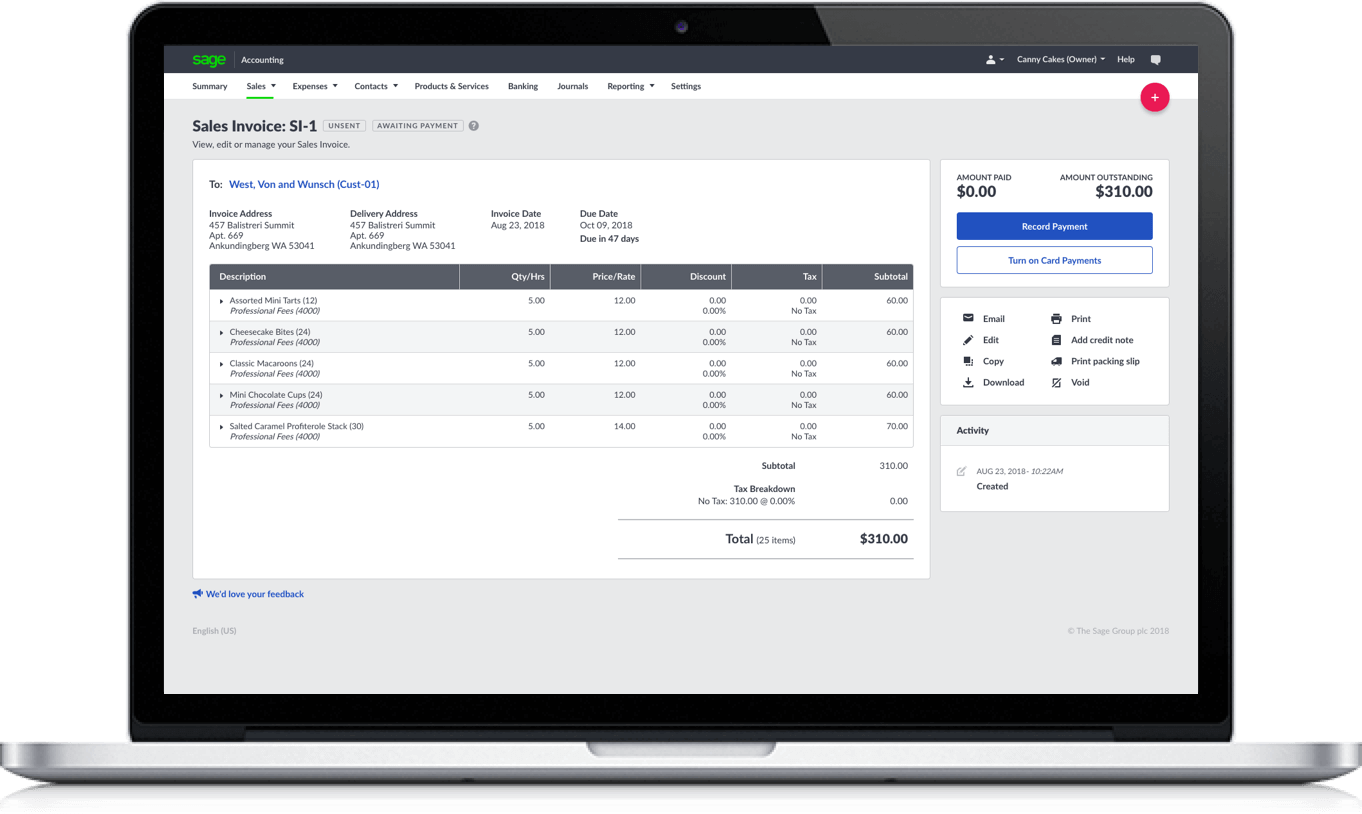Viewport: 1362px width, 814px height.
Task: Click the Email envelope icon
Action: [x=968, y=318]
